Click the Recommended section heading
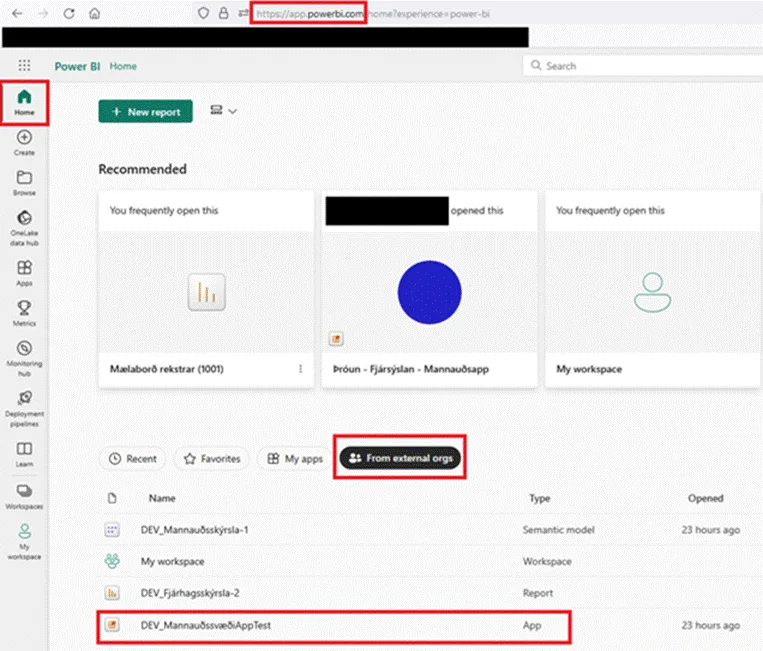The image size is (763, 651). coord(143,169)
